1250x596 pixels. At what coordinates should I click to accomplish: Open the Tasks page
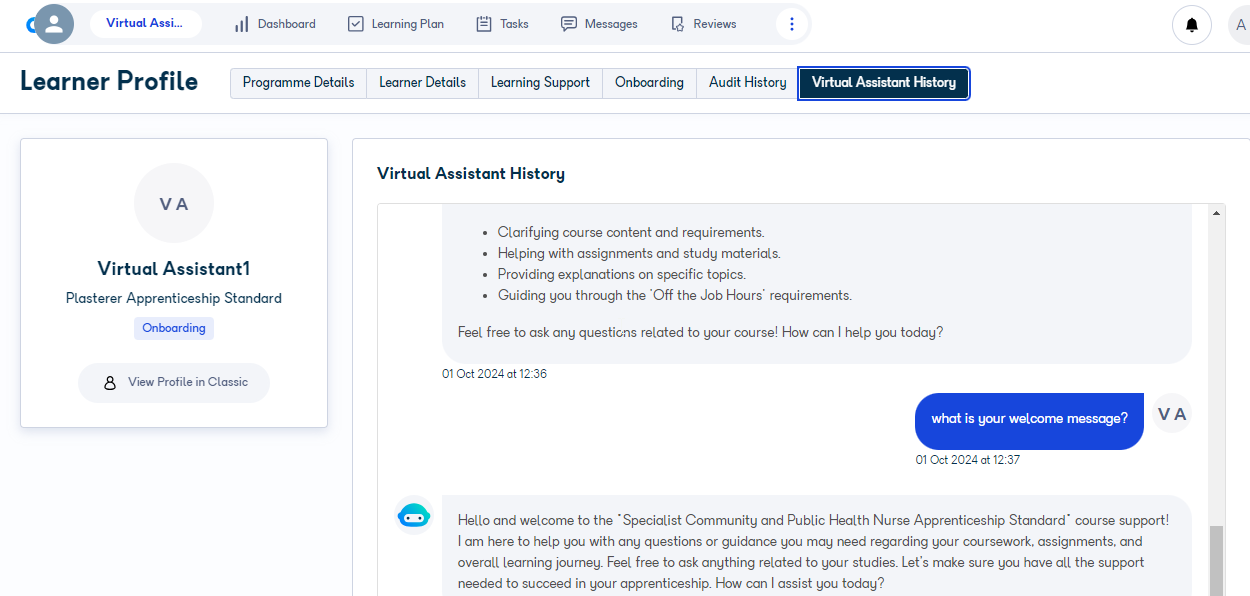point(502,24)
